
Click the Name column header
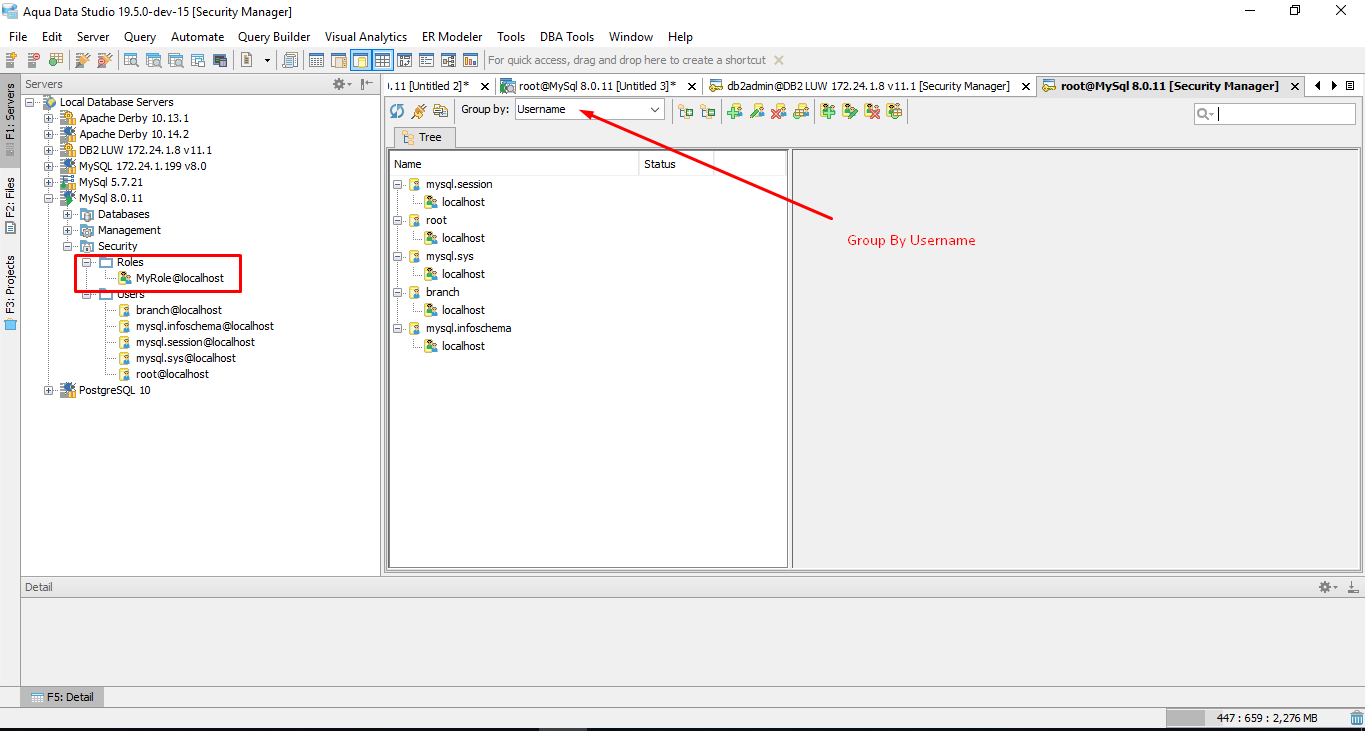(514, 164)
